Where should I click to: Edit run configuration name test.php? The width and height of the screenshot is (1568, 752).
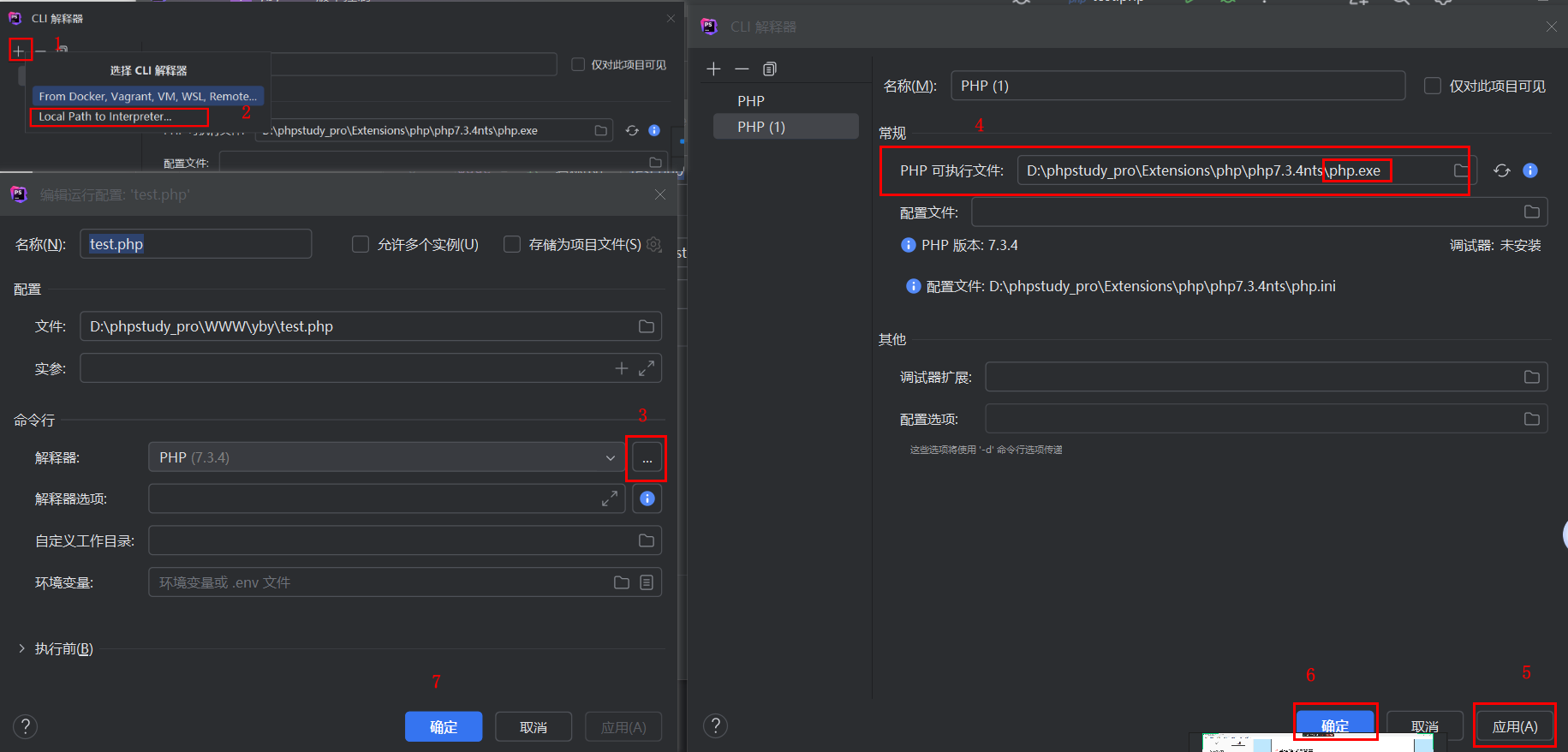coord(196,244)
